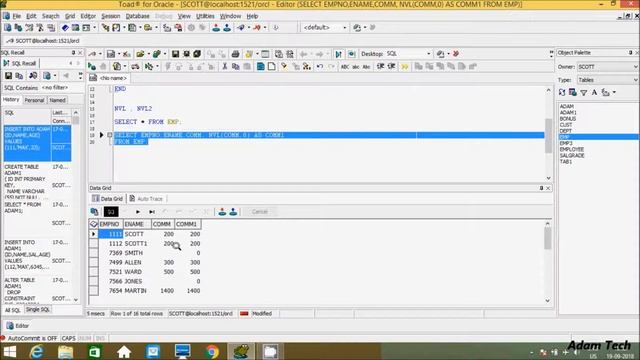
Task: Open the Type Tables dropdown in Object Palette
Action: pos(636,80)
